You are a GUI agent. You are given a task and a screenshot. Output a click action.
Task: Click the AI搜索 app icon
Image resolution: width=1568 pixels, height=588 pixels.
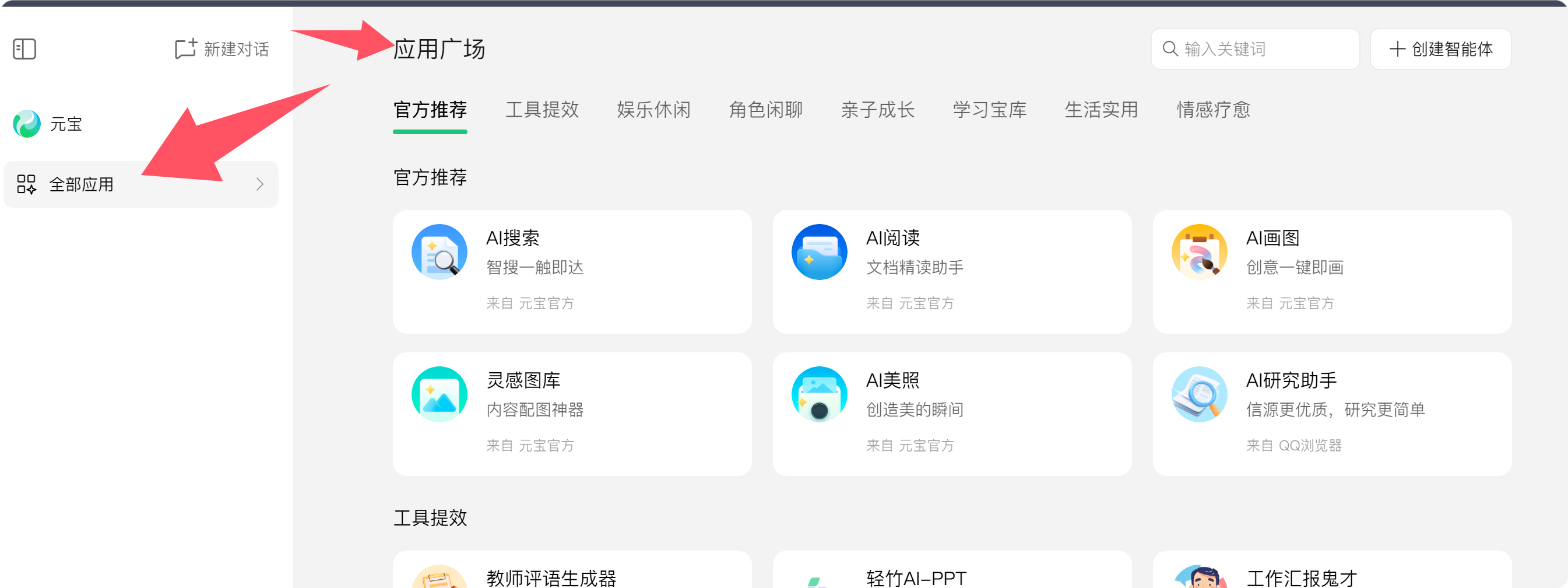tap(439, 251)
